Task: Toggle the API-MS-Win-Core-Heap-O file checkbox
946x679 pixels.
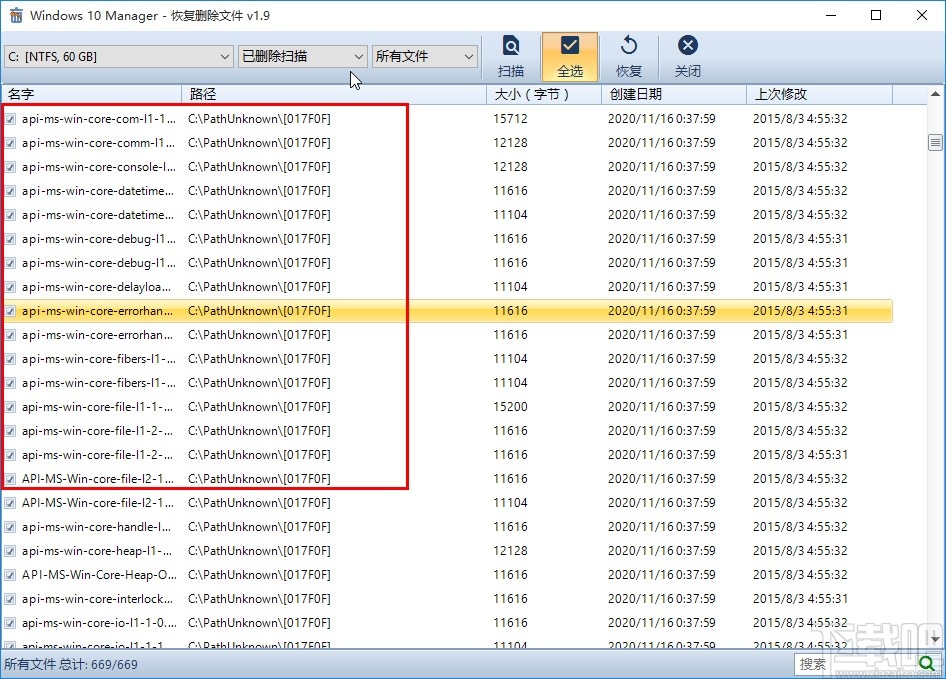Action: (x=11, y=574)
